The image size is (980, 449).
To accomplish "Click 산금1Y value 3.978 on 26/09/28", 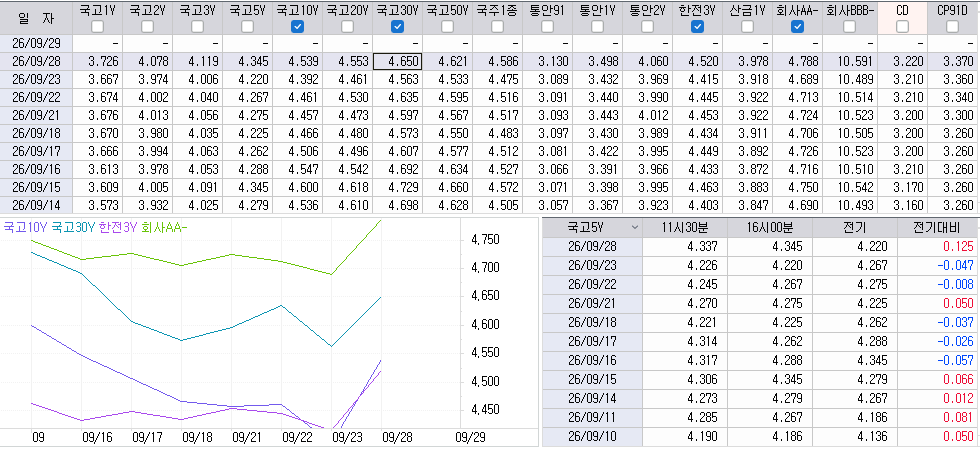I will coord(748,61).
